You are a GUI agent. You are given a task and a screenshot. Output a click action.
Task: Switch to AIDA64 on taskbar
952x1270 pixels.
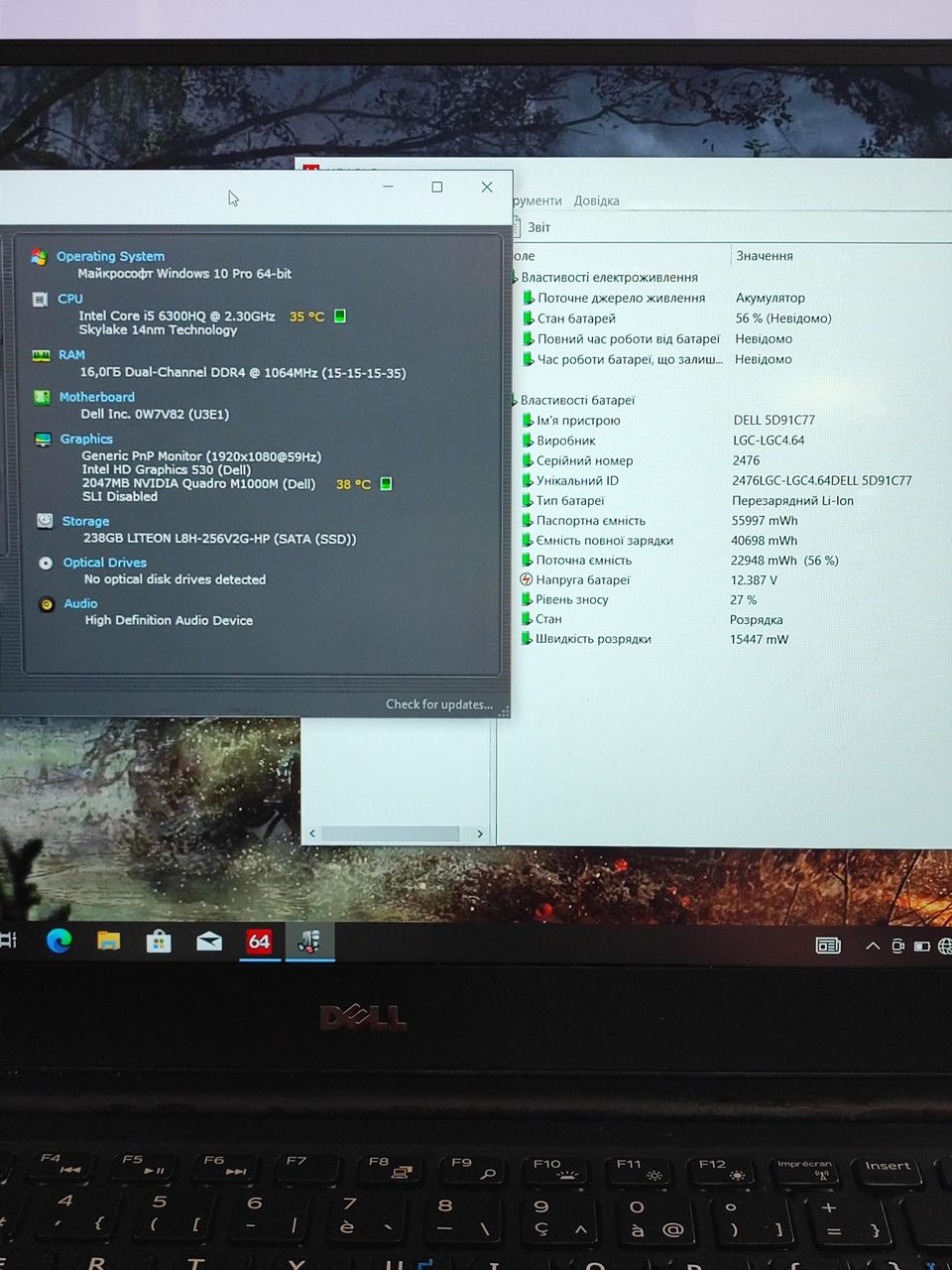[259, 942]
